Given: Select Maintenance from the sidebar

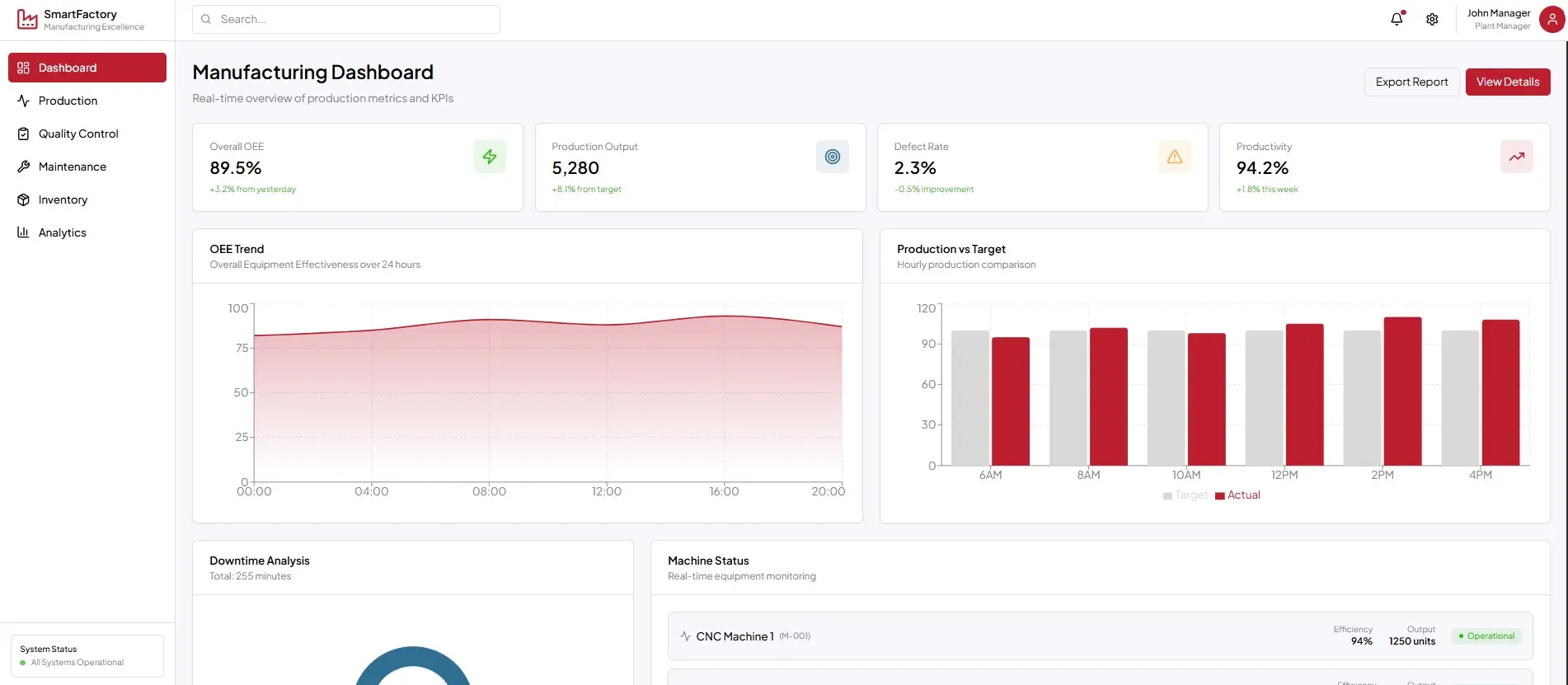Looking at the screenshot, I should (x=73, y=167).
